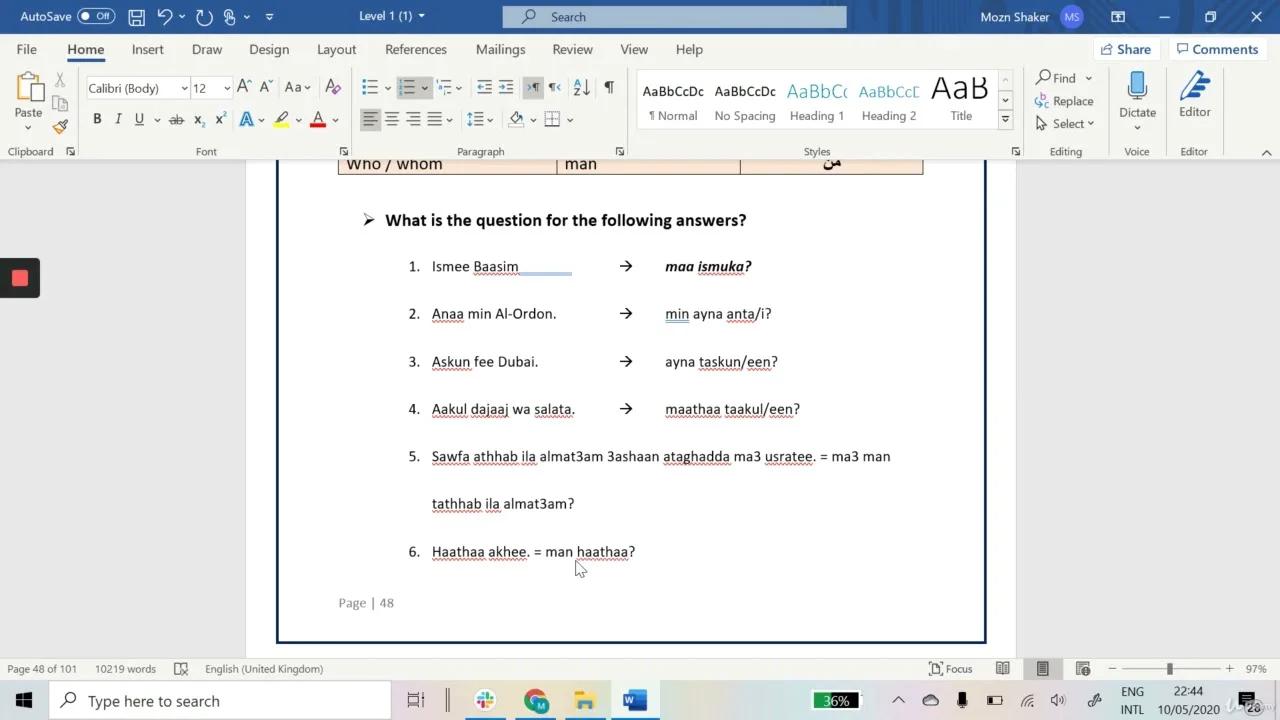Viewport: 1280px width, 720px height.
Task: Toggle show paragraph marks
Action: pyautogui.click(x=608, y=88)
